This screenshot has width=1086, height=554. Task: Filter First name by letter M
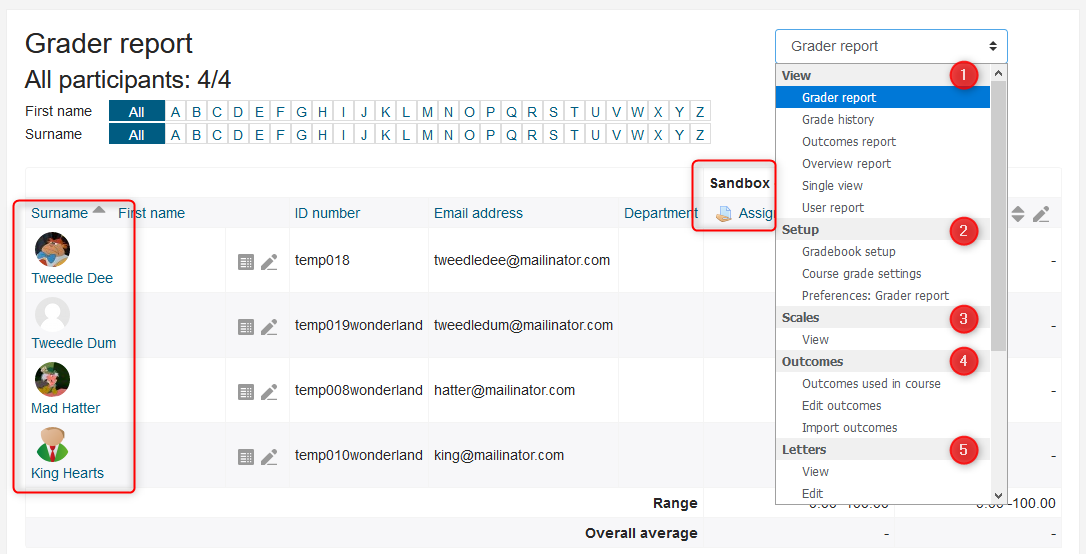[427, 111]
